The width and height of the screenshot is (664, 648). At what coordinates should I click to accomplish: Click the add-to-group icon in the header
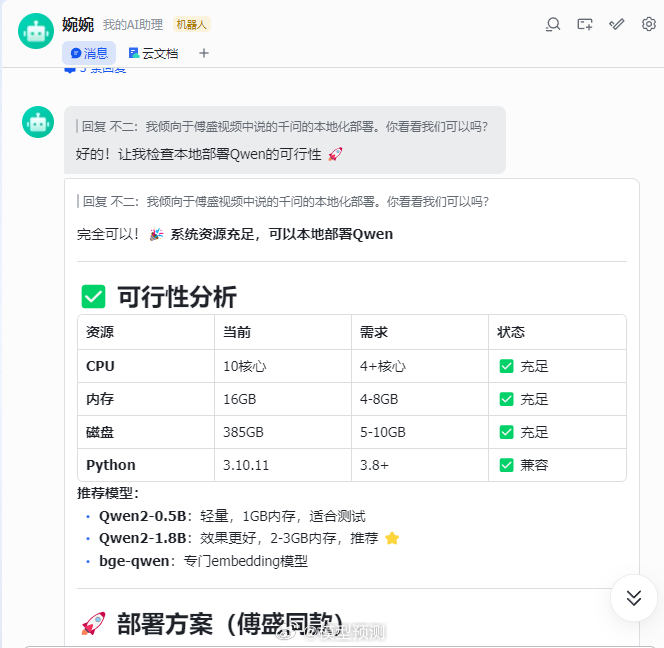pos(585,24)
